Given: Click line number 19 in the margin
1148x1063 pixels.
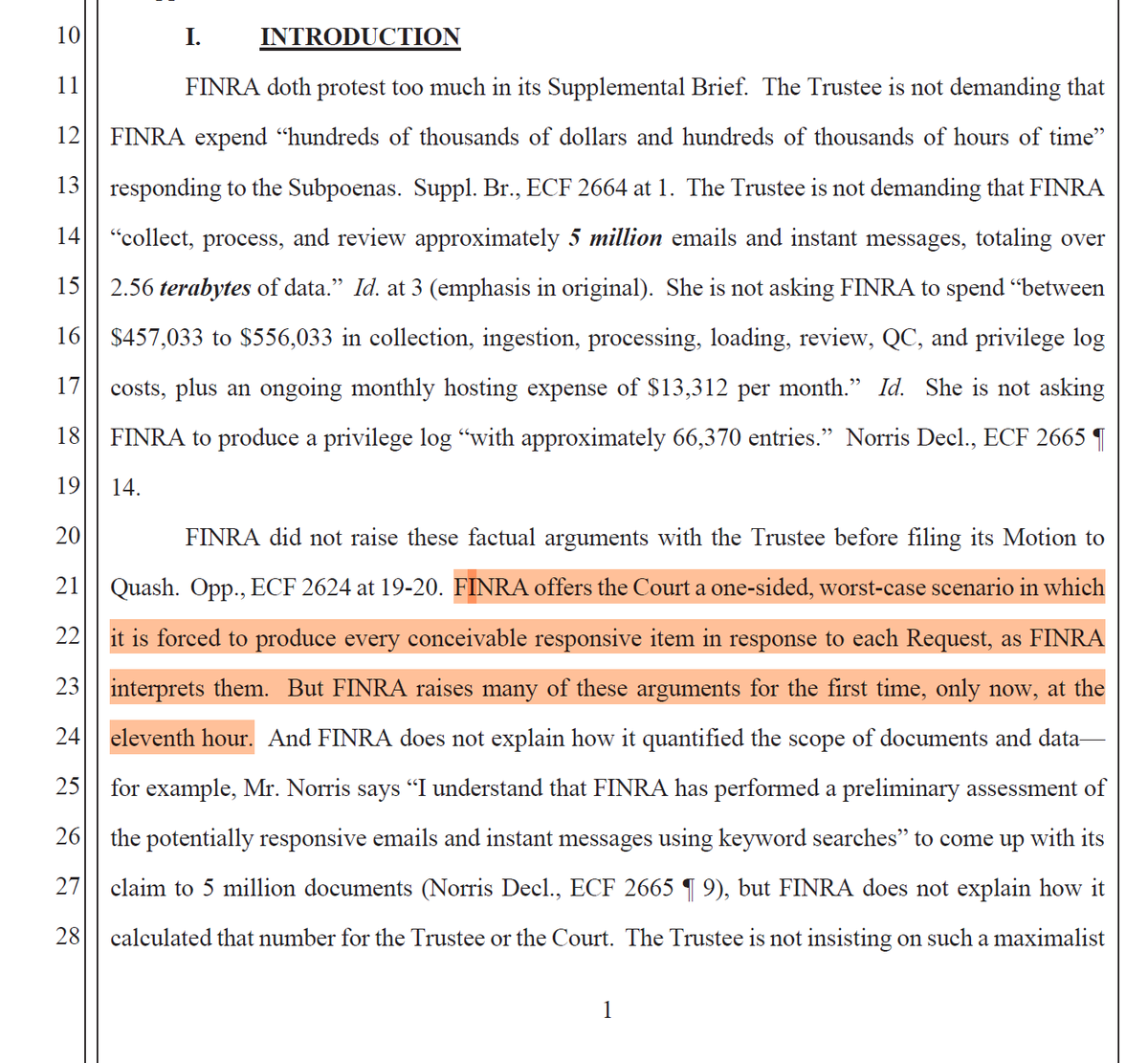Looking at the screenshot, I should point(68,485).
